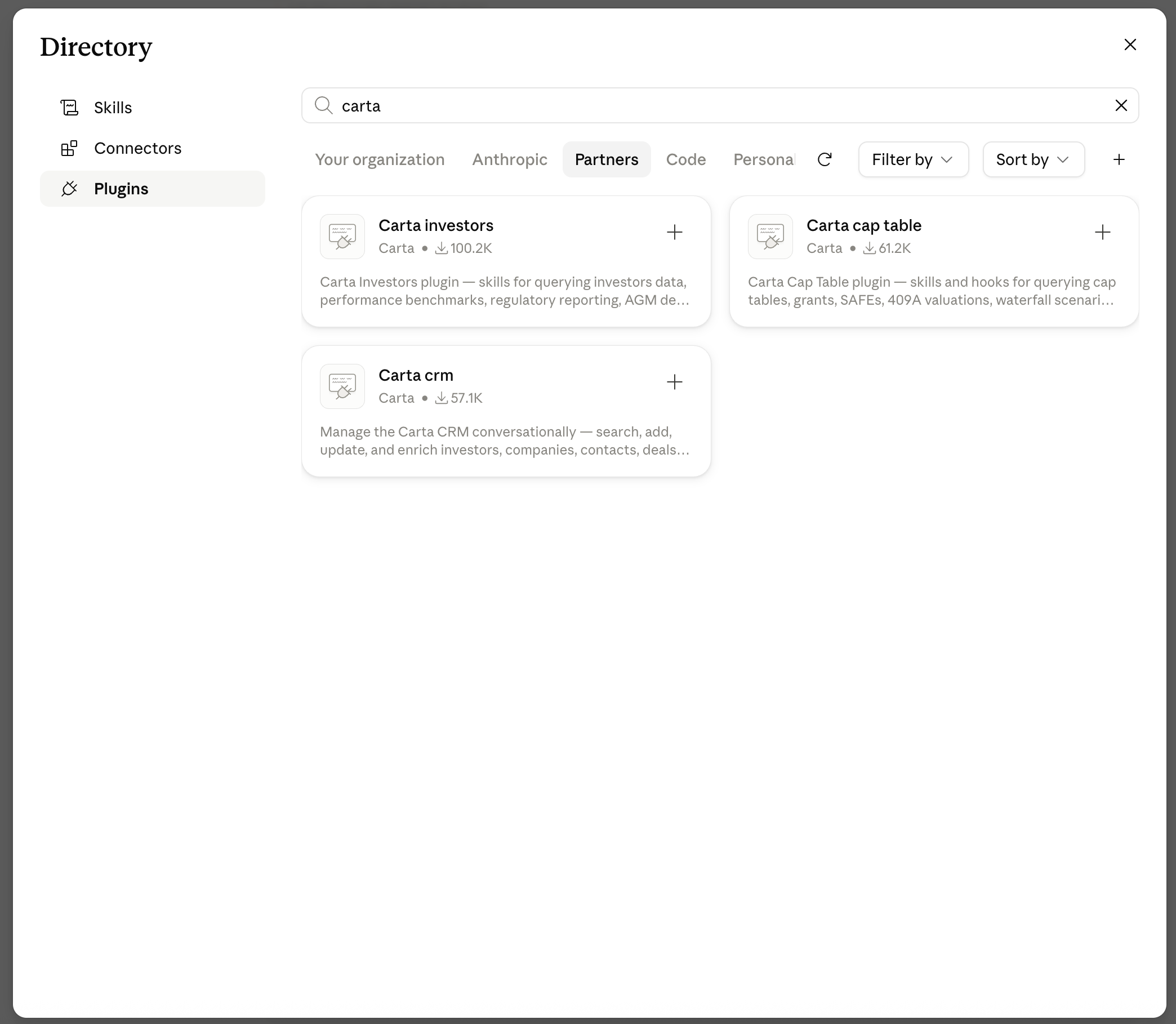
Task: Refresh the plugin list
Action: pos(825,159)
